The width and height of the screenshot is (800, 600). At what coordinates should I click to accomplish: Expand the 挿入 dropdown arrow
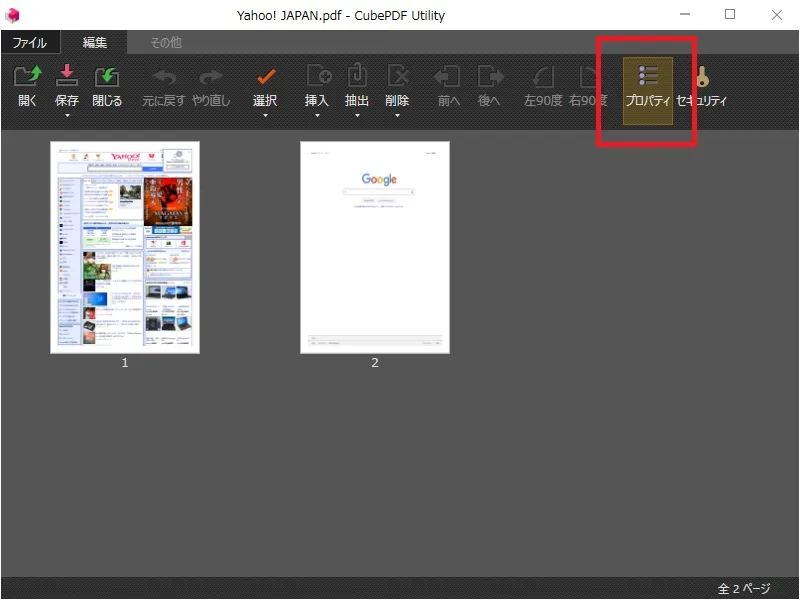[x=317, y=116]
